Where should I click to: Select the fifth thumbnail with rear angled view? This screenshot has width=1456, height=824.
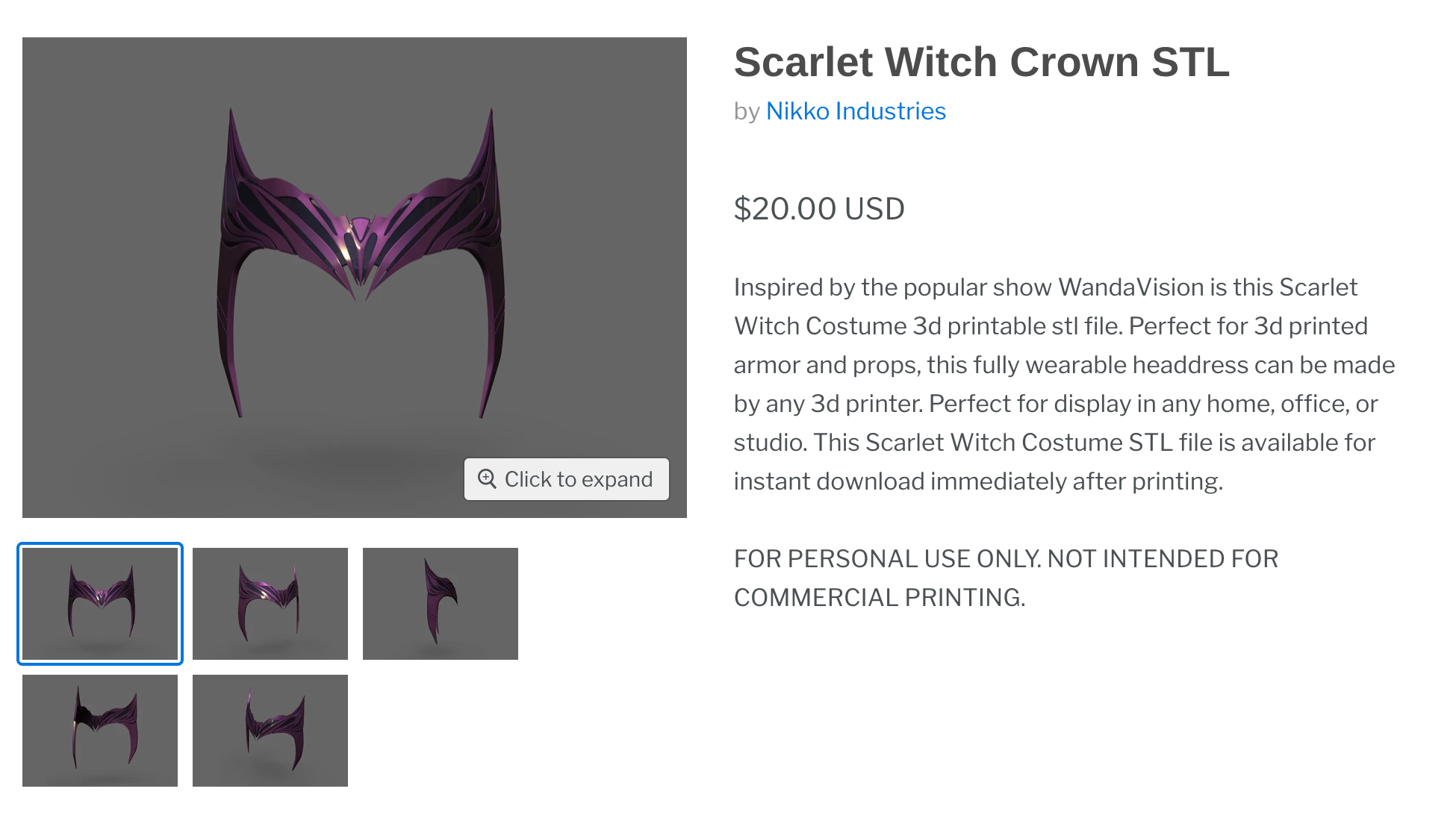pyautogui.click(x=270, y=731)
